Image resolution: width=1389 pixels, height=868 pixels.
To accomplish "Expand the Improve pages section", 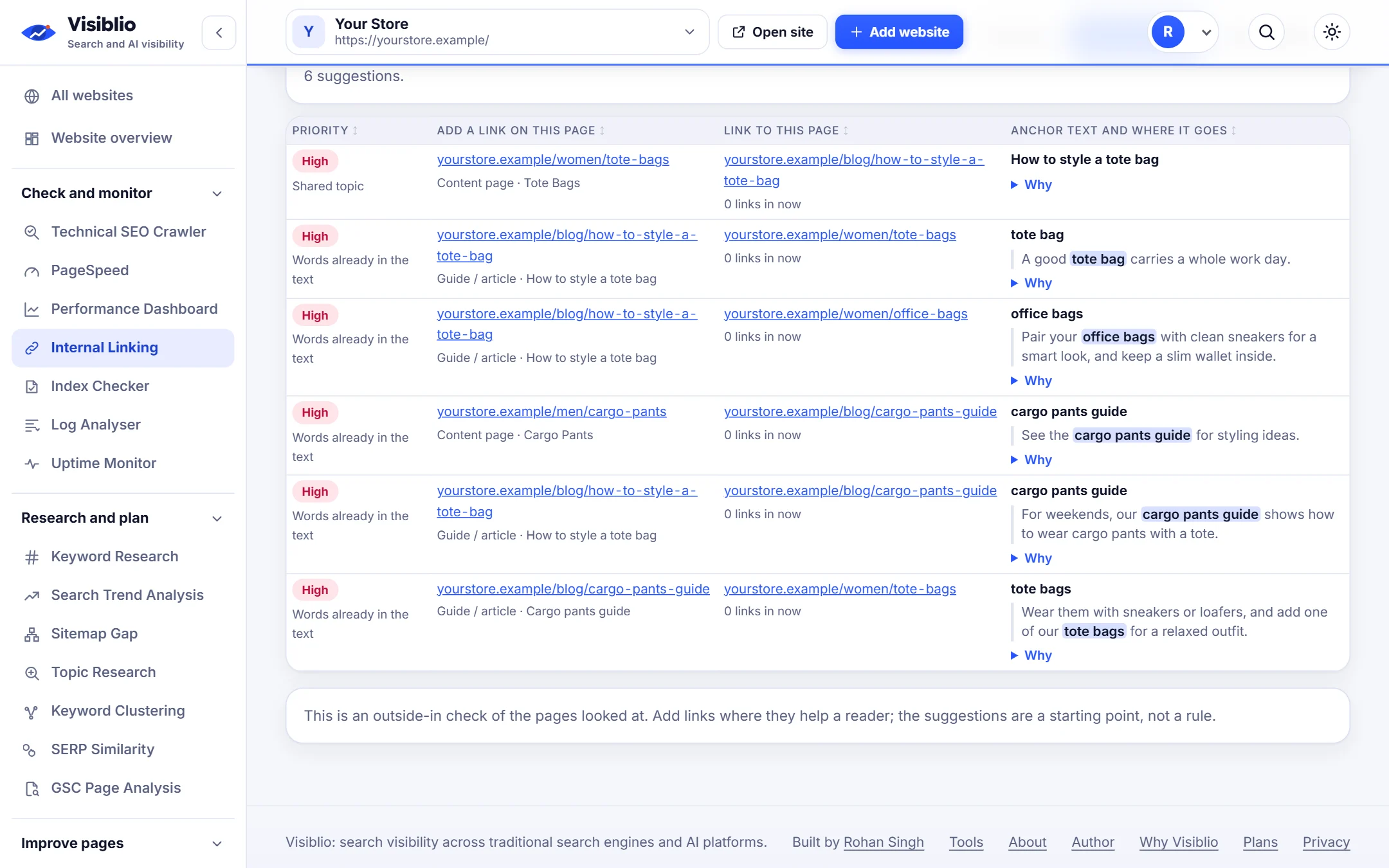I will [x=123, y=844].
